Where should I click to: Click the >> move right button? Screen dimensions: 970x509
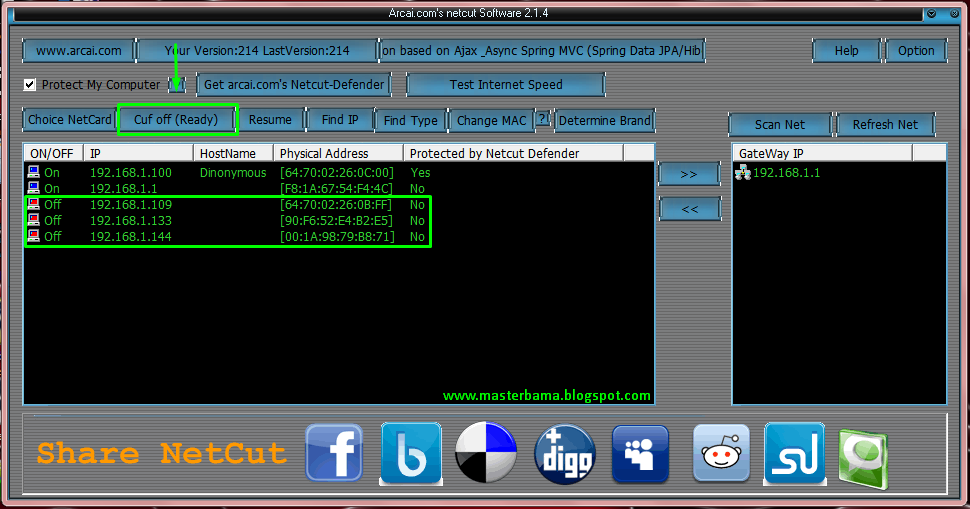click(689, 174)
